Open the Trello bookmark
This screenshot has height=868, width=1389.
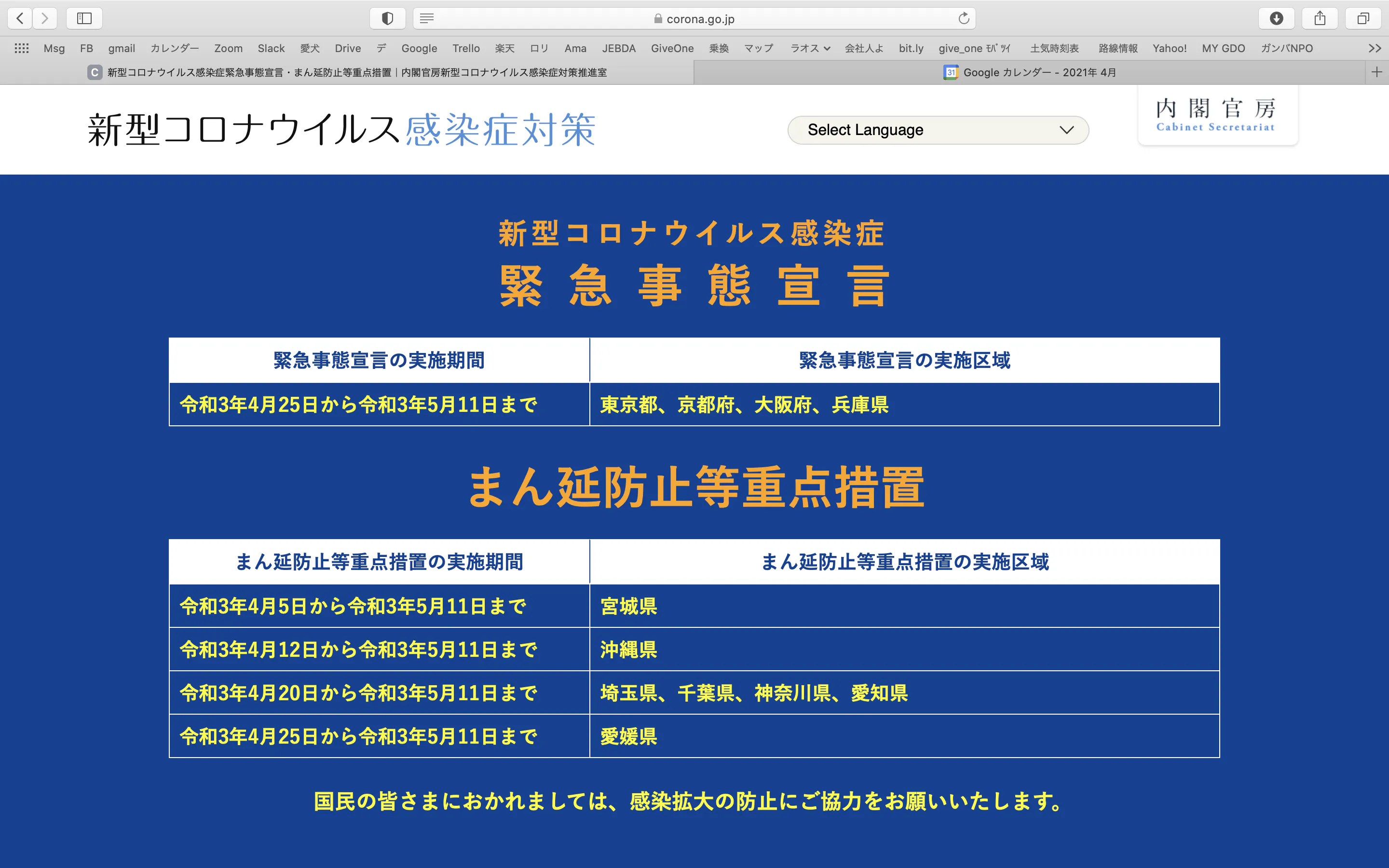pos(465,48)
